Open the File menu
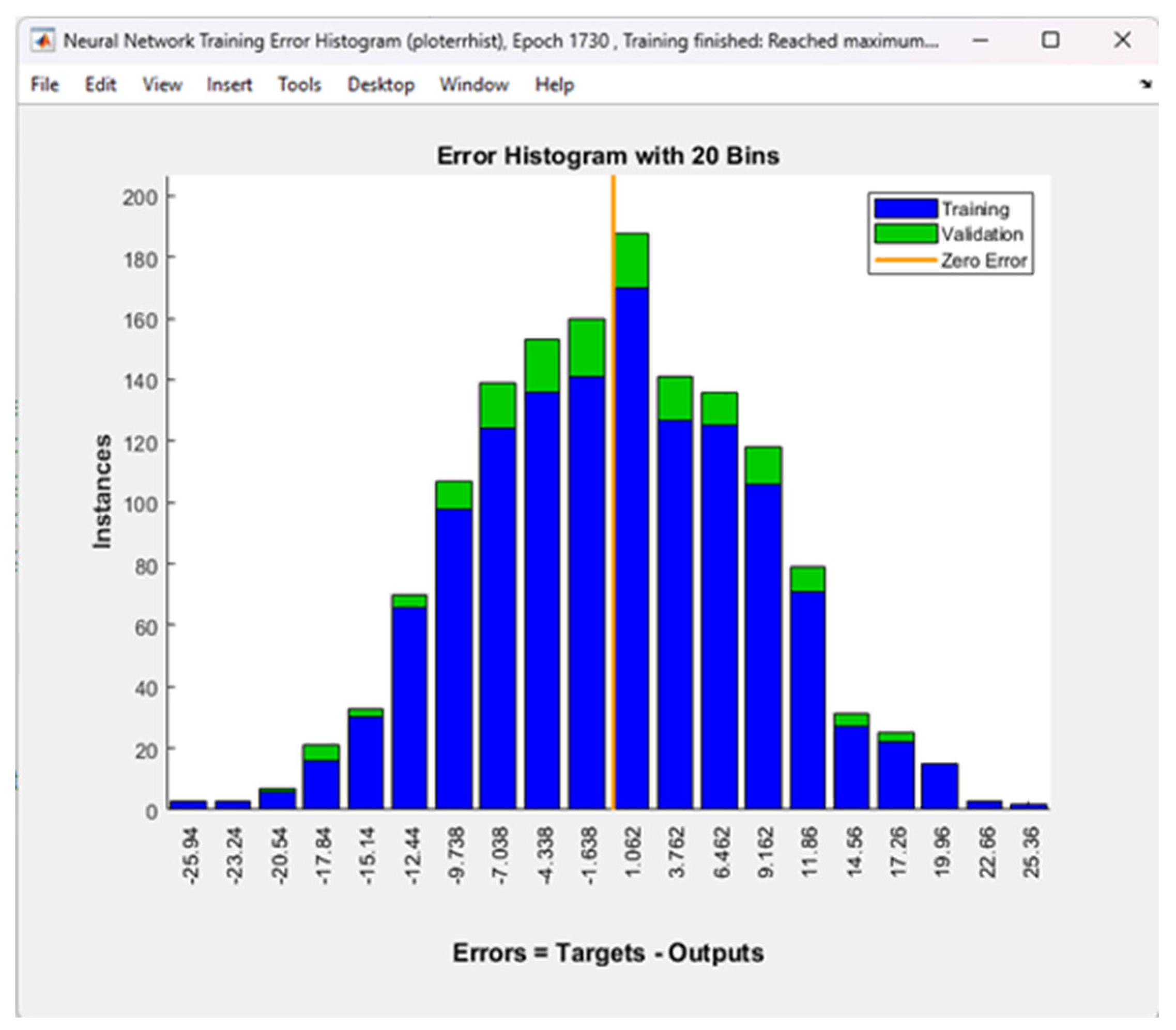The width and height of the screenshot is (1176, 1030). [x=44, y=84]
